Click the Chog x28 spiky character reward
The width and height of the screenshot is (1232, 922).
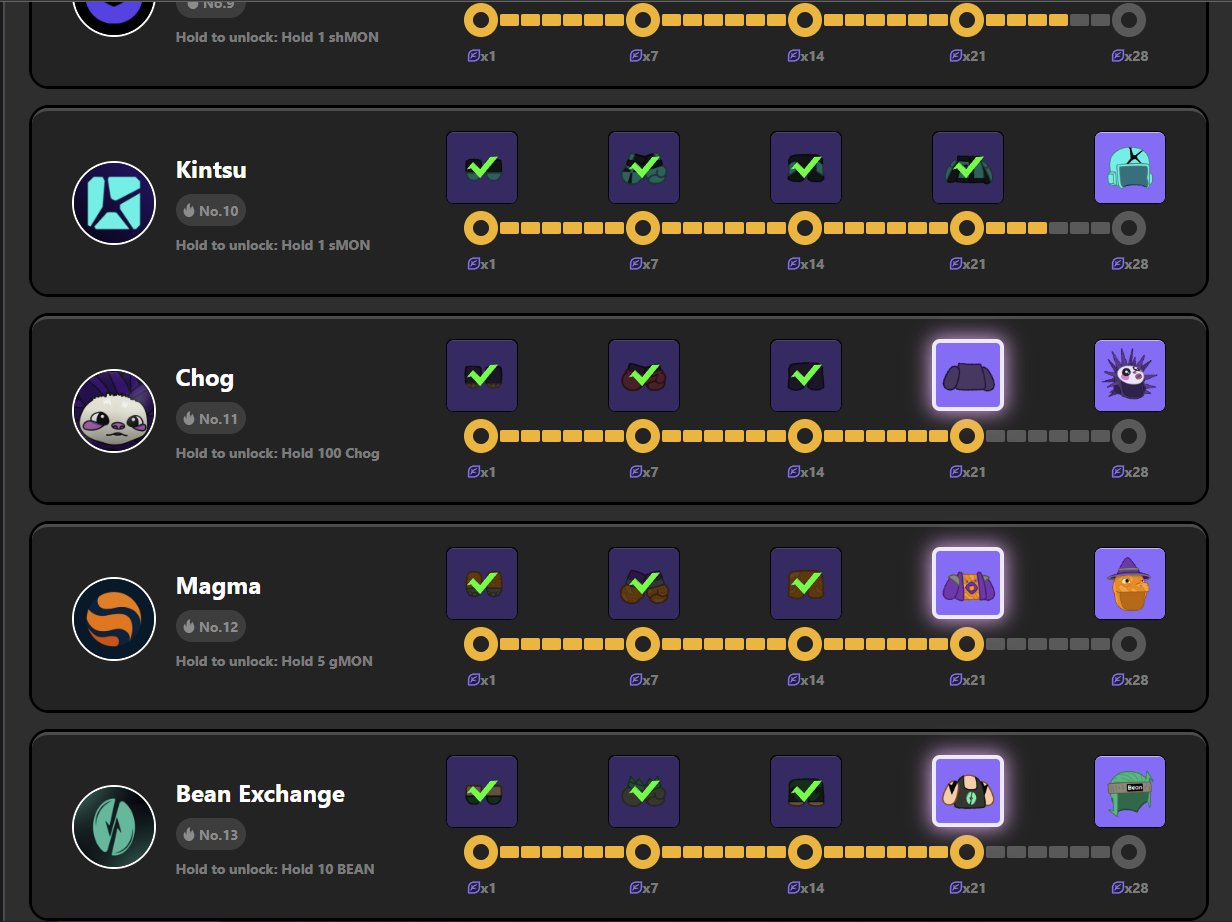[1129, 375]
